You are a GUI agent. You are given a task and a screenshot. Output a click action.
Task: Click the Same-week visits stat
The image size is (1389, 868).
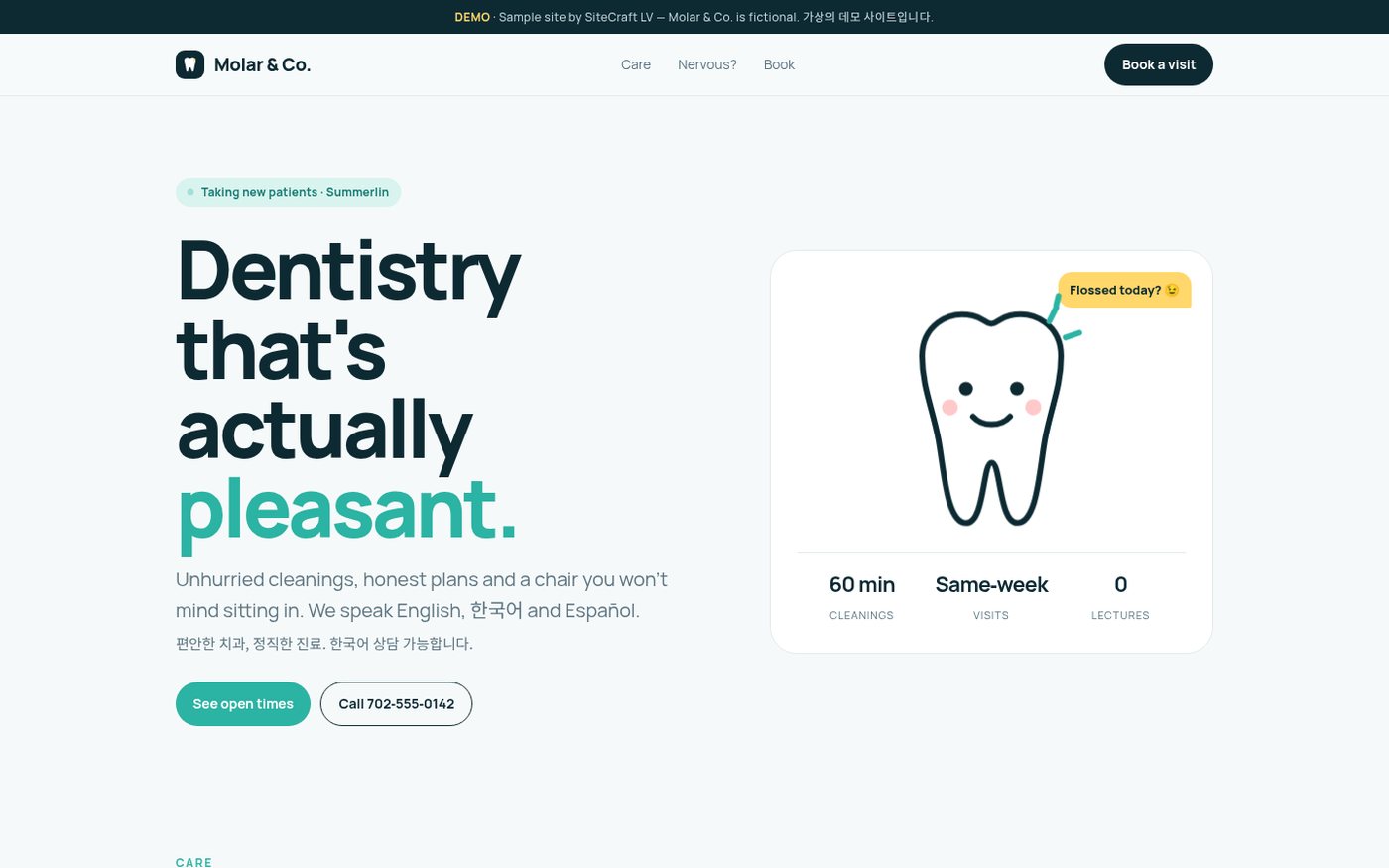[991, 597]
